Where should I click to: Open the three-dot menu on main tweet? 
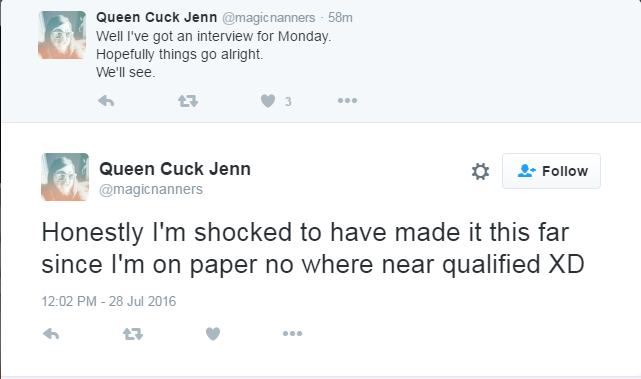(x=292, y=334)
